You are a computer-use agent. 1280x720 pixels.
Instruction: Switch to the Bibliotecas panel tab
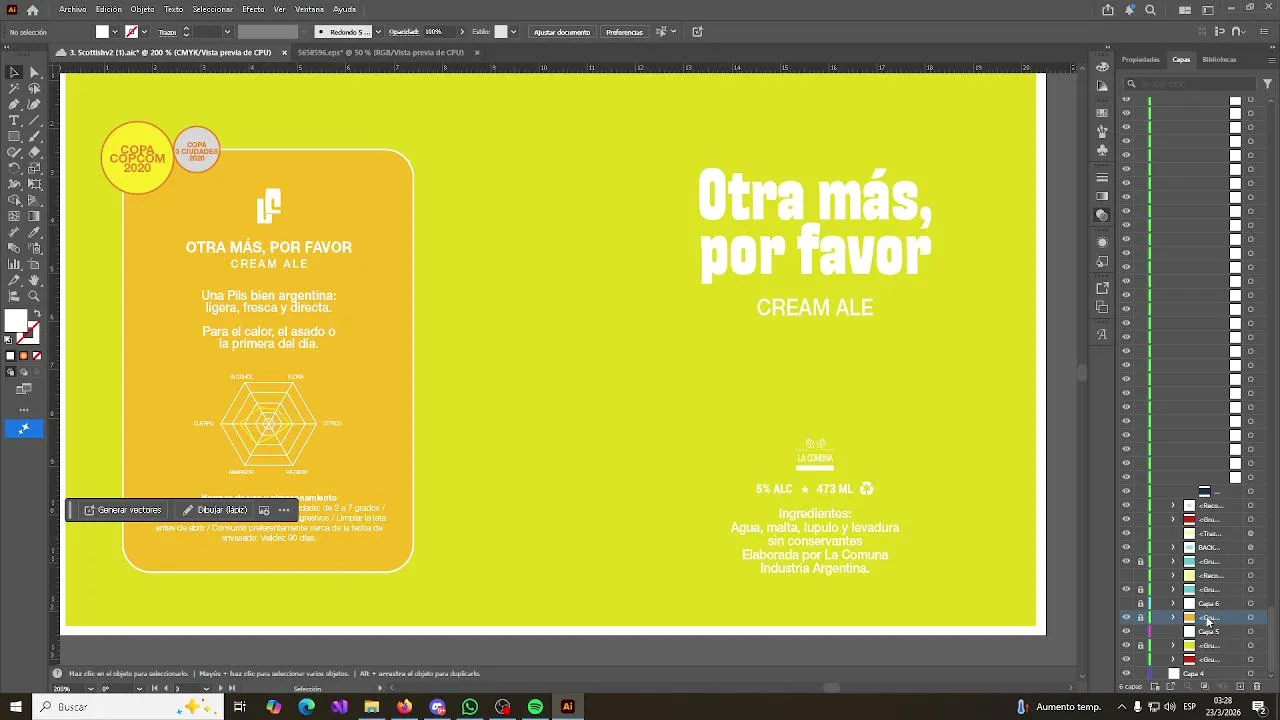pyautogui.click(x=1219, y=60)
